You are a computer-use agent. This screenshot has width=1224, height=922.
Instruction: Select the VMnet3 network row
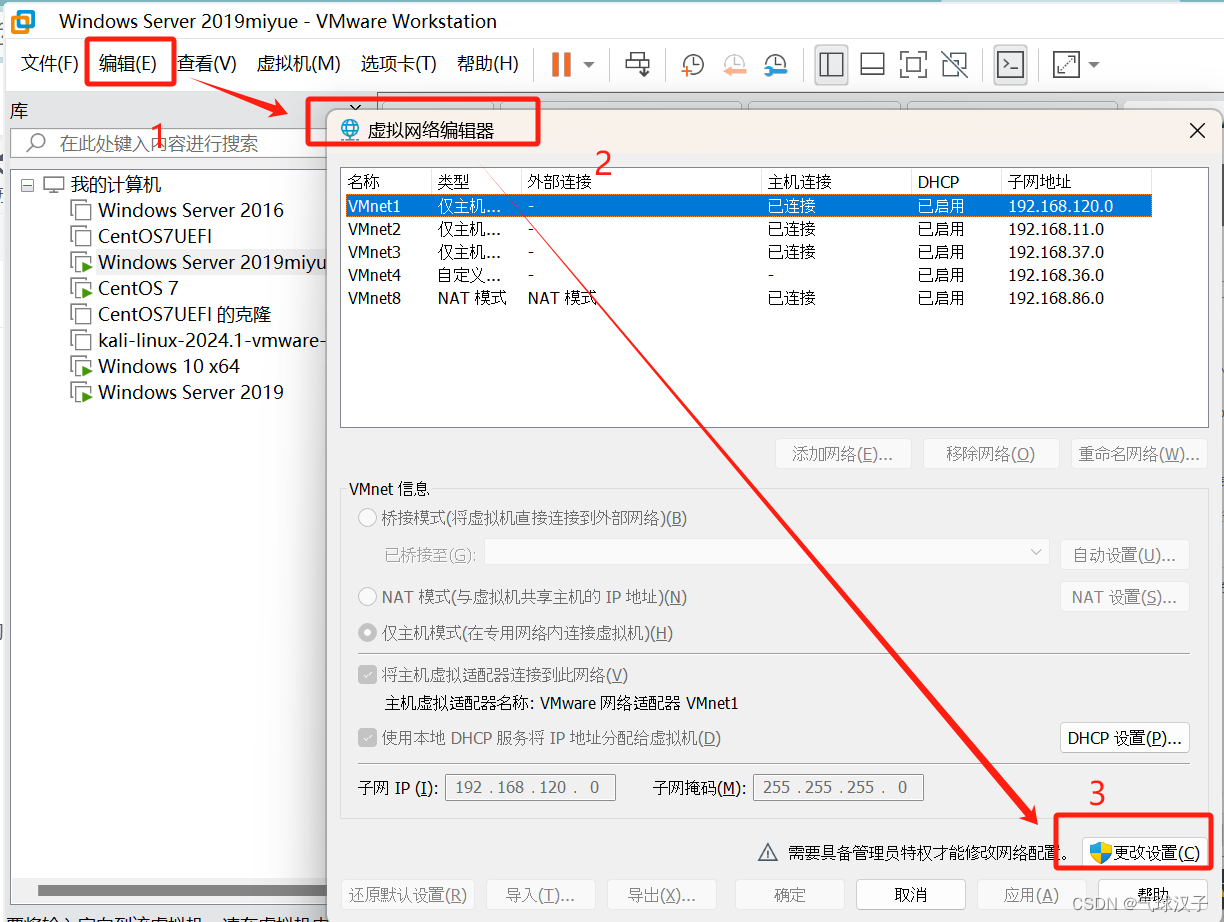click(748, 252)
